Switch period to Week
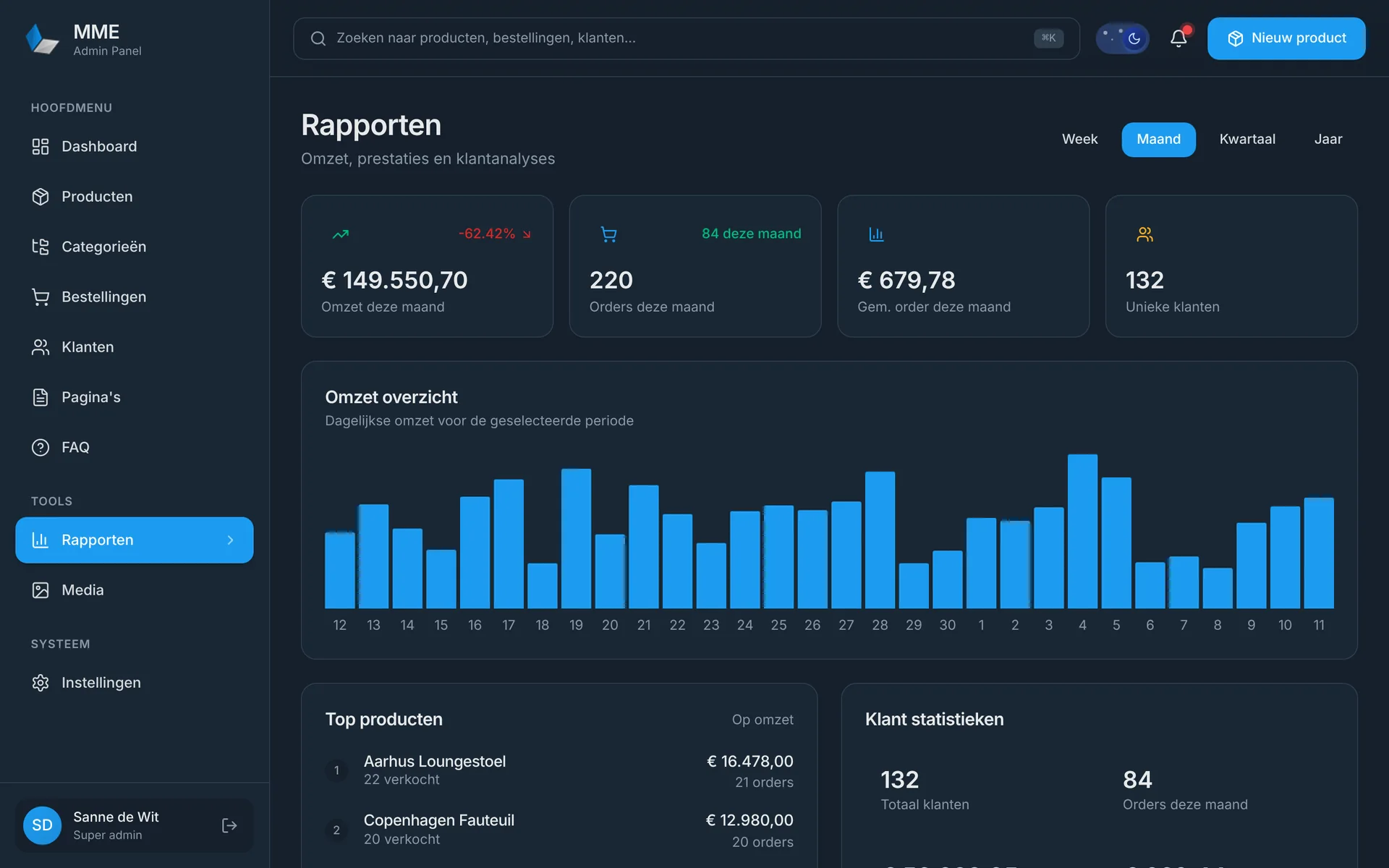The width and height of the screenshot is (1389, 868). pyautogui.click(x=1079, y=140)
